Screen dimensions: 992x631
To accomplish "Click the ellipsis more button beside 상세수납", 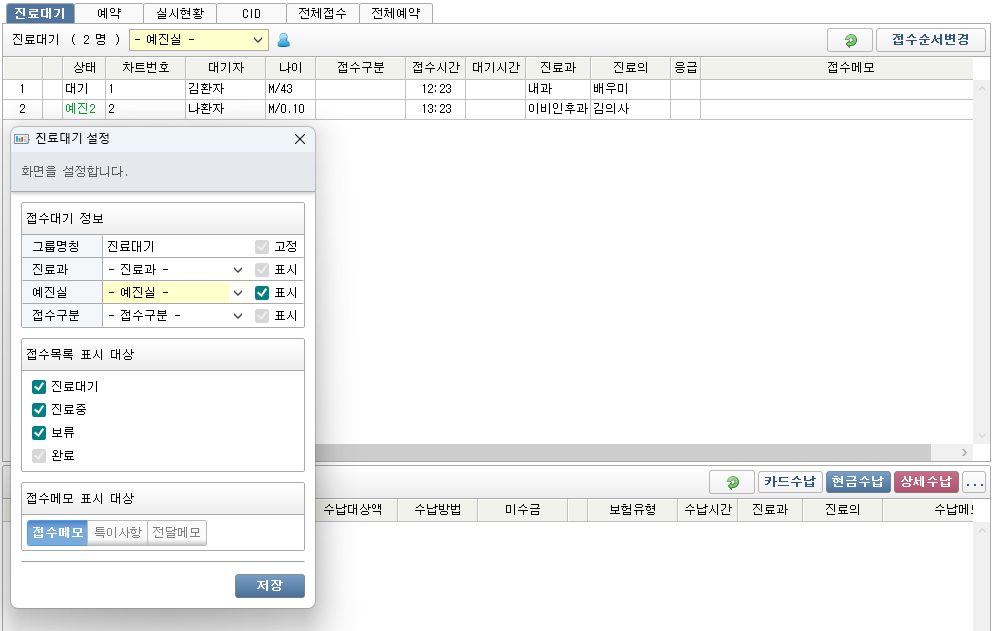I will 974,482.
